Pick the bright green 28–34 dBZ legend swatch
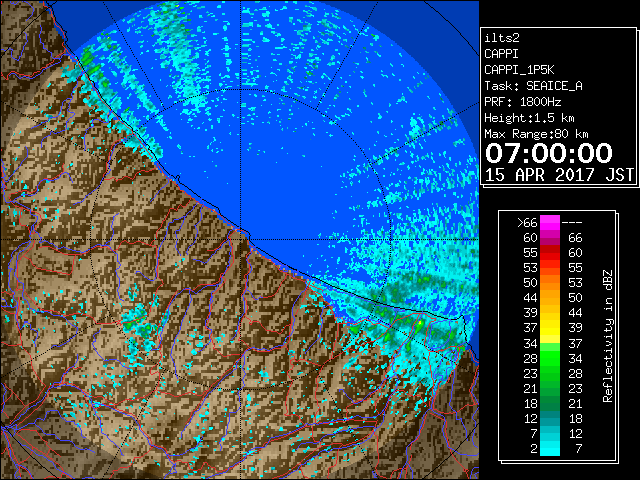 point(550,358)
